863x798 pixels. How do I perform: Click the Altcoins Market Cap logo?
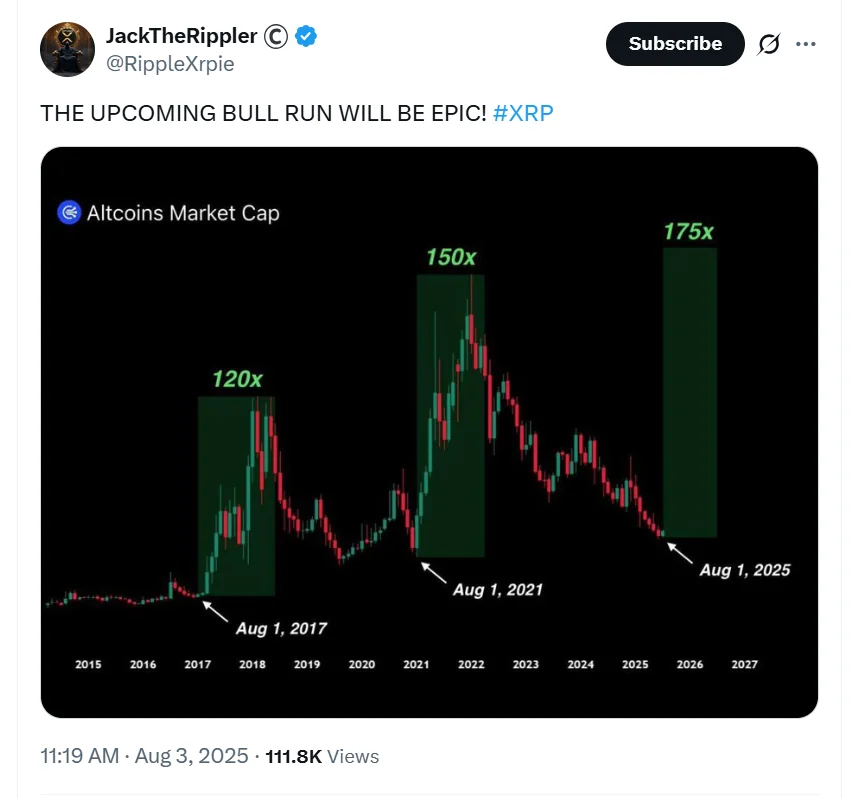click(x=68, y=212)
